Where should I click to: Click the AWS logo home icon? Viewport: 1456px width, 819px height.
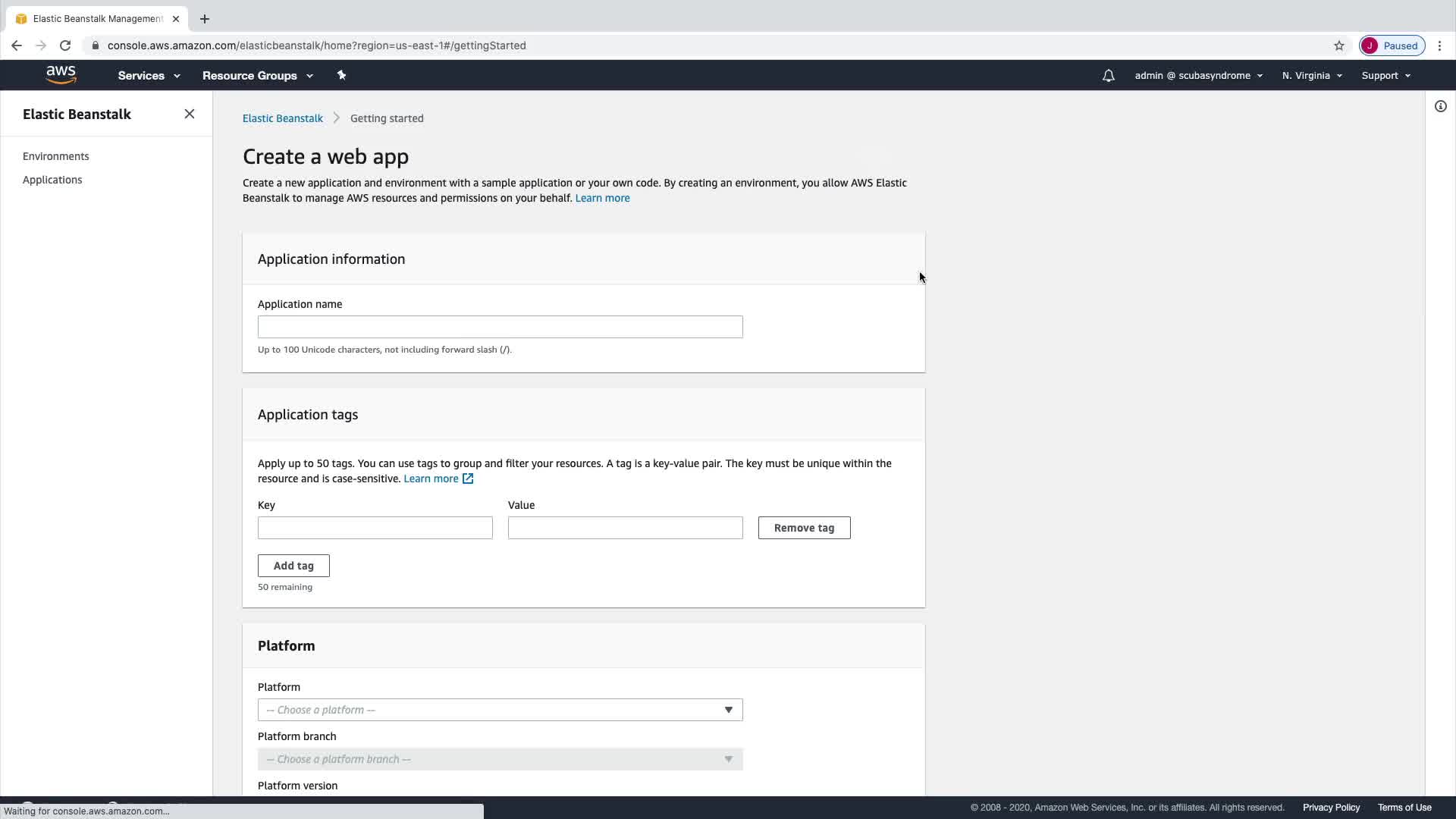[x=61, y=75]
